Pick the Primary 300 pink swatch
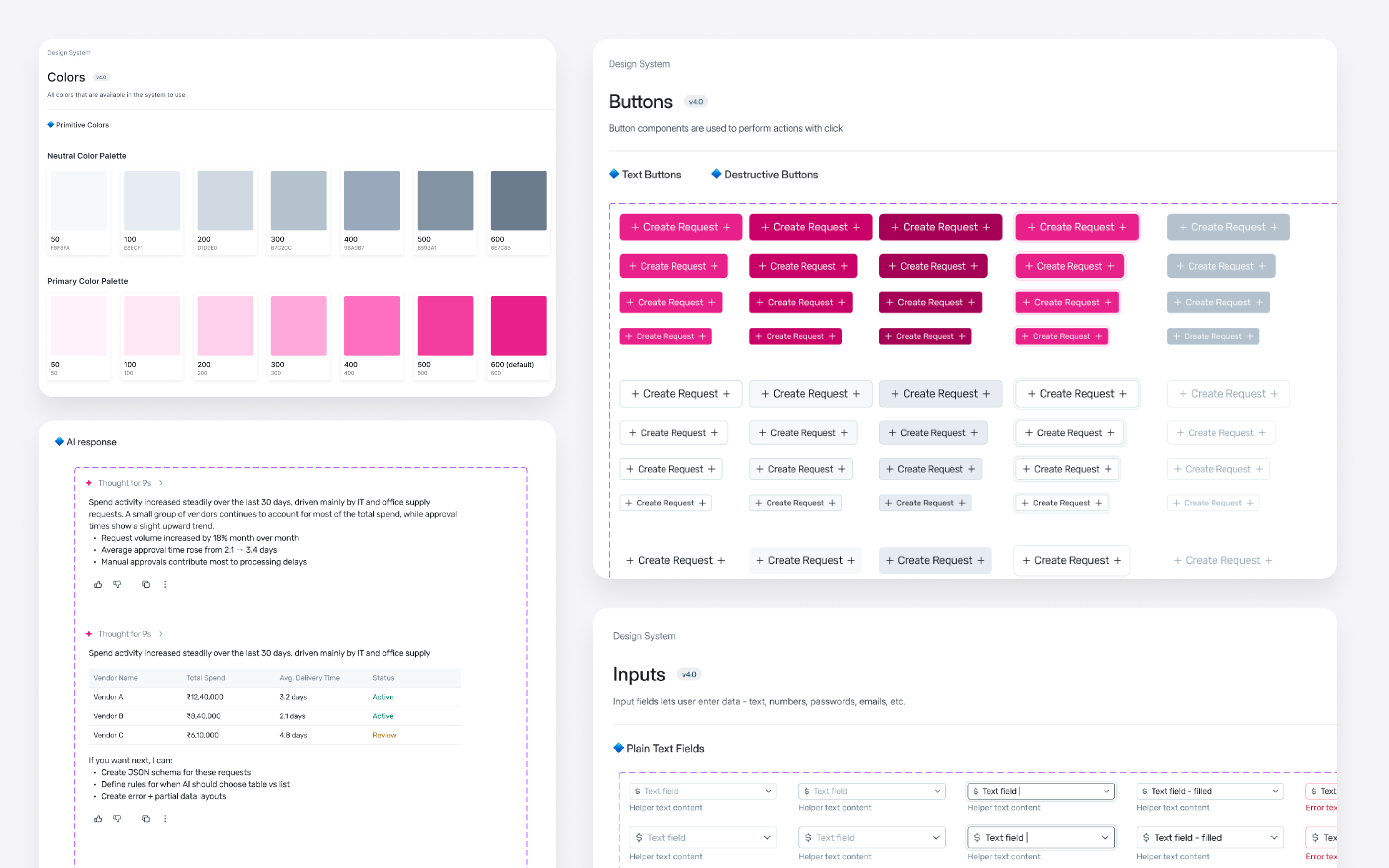Viewport: 1389px width, 868px height. pyautogui.click(x=298, y=325)
